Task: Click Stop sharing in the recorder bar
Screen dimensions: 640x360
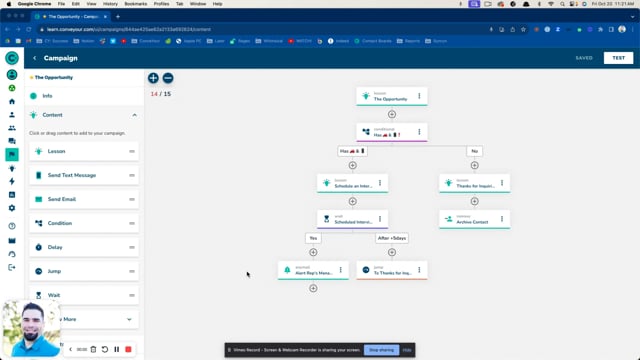Action: click(381, 350)
